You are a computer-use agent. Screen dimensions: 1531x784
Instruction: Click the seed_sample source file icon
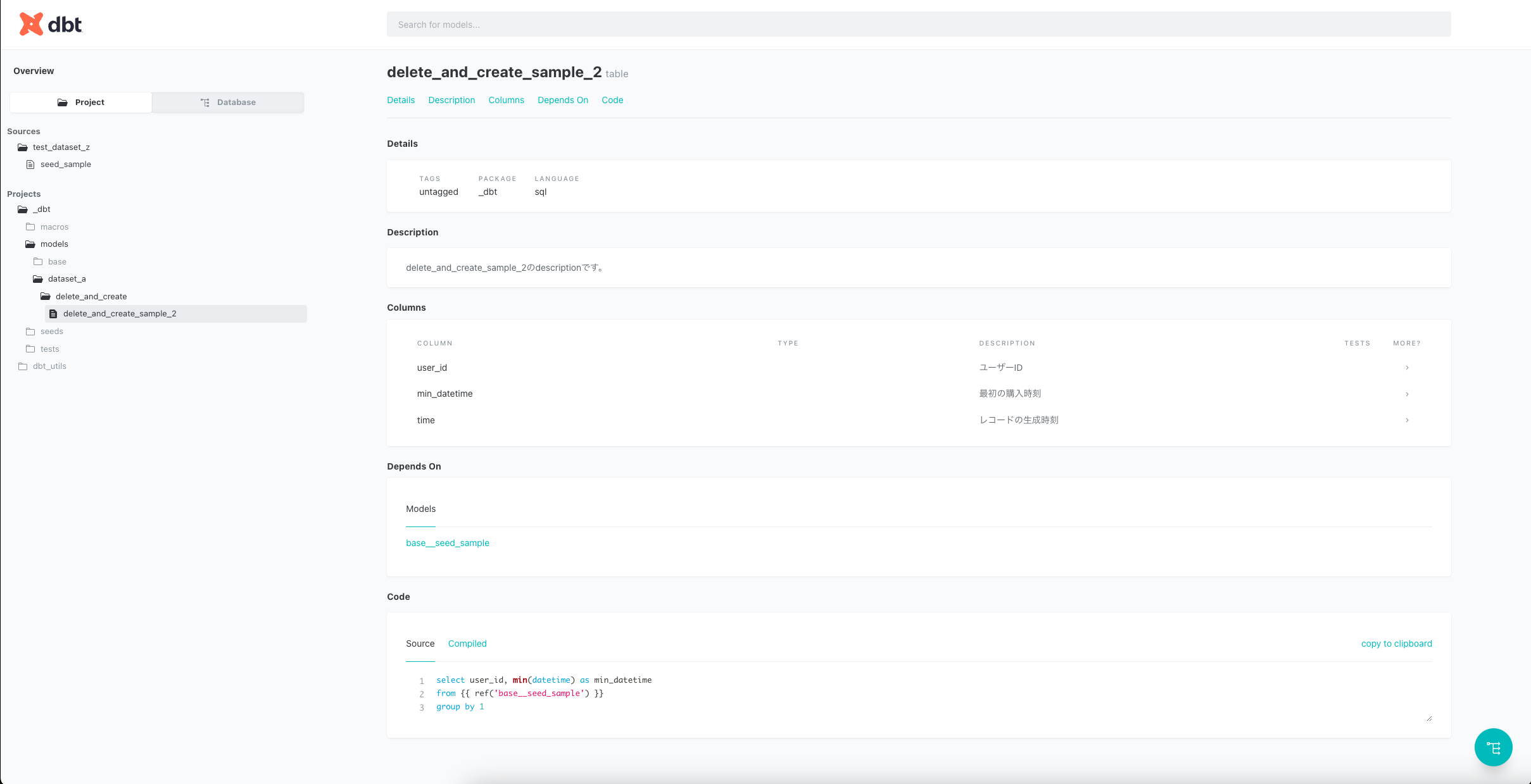point(30,165)
